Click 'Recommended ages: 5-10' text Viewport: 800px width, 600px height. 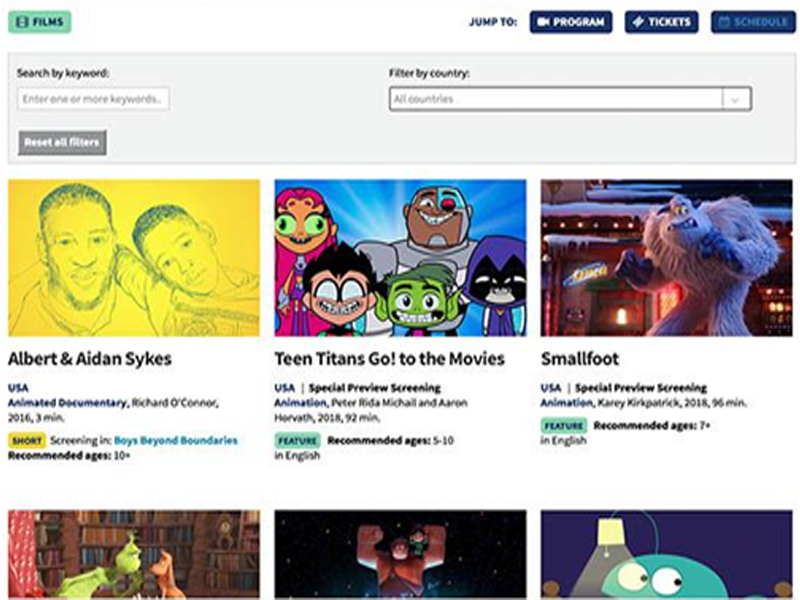point(390,440)
